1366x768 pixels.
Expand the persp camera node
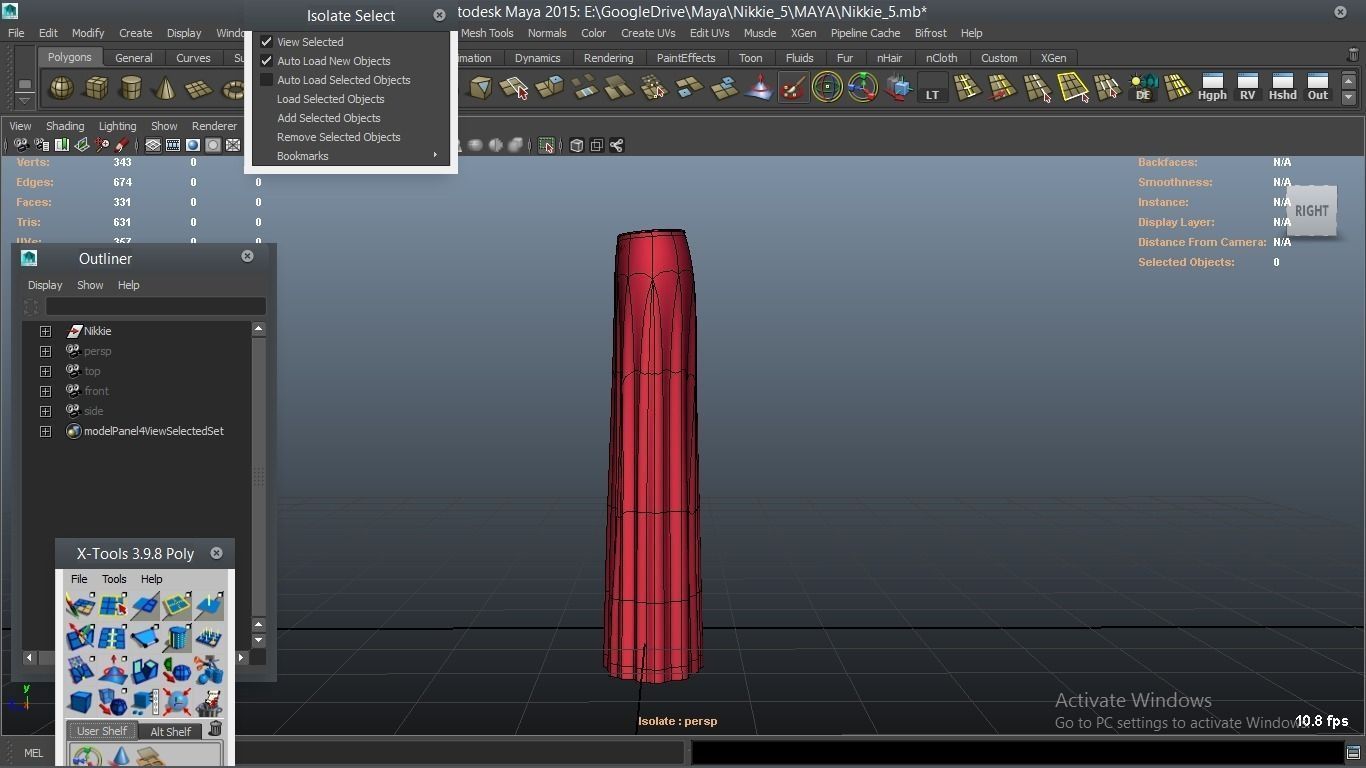coord(45,351)
